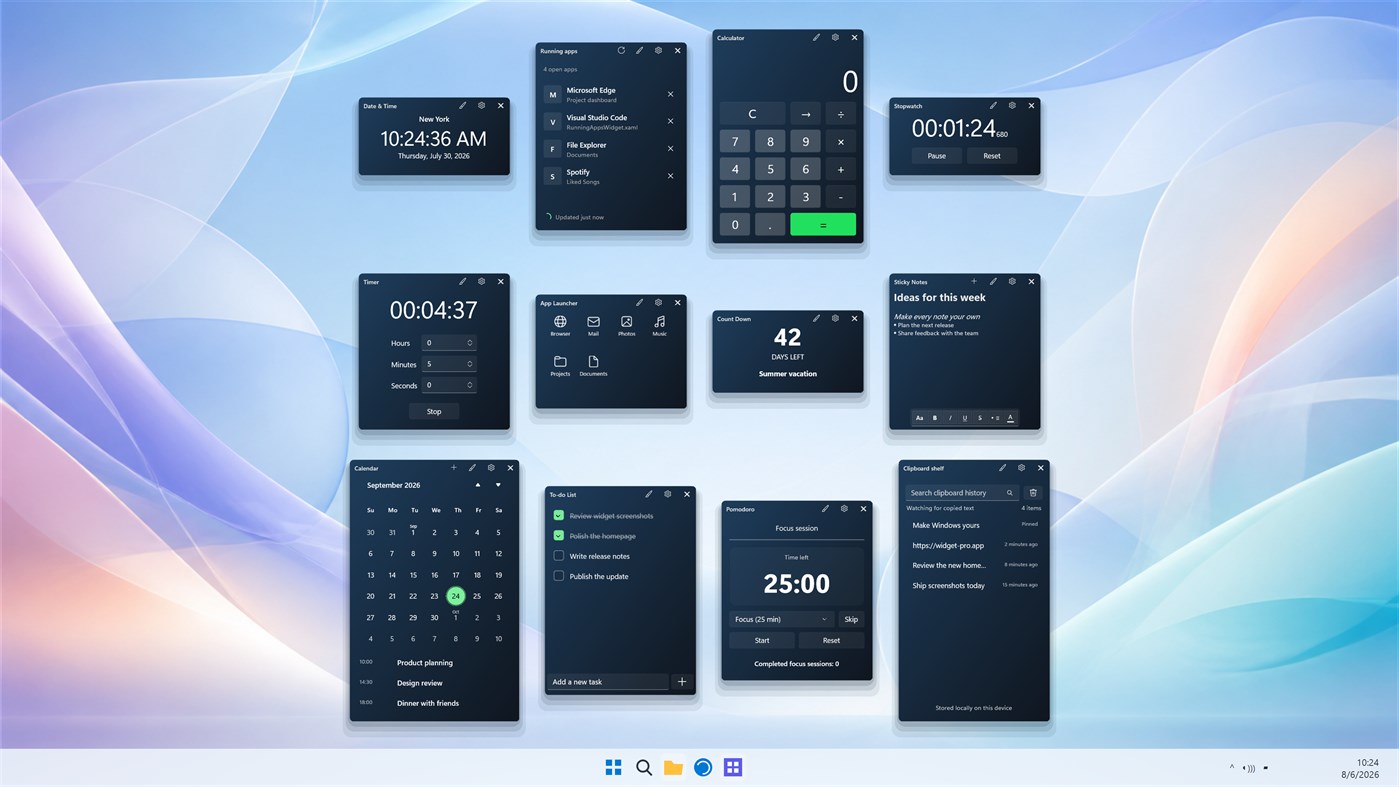Click the Search clipboard history field
Image resolution: width=1399 pixels, height=787 pixels.
click(x=962, y=492)
